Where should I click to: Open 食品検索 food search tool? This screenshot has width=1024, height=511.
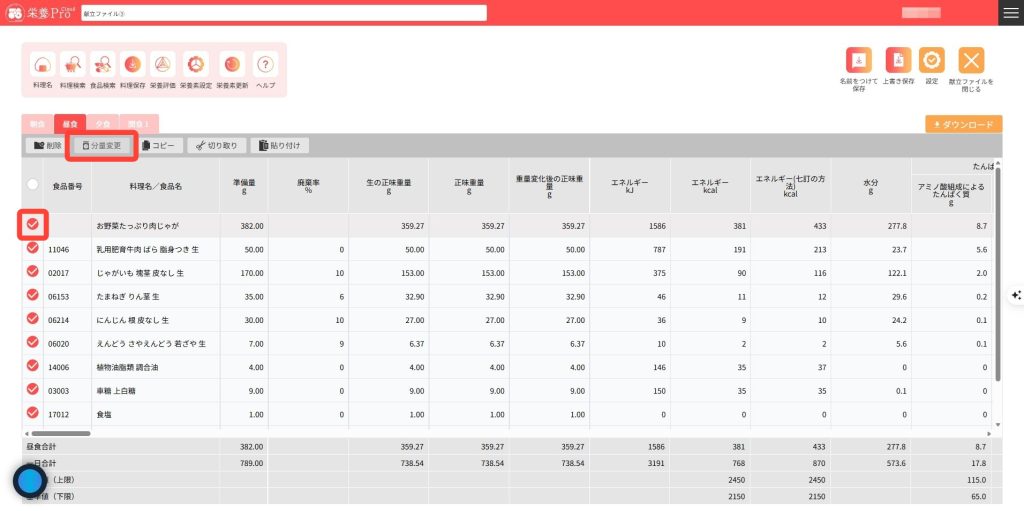coord(102,65)
